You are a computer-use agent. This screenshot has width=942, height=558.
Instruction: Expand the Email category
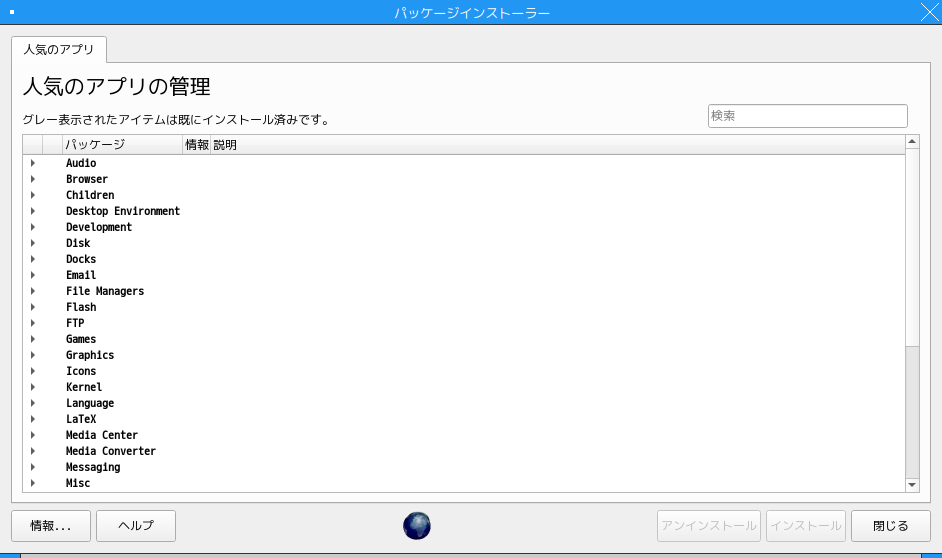click(32, 275)
